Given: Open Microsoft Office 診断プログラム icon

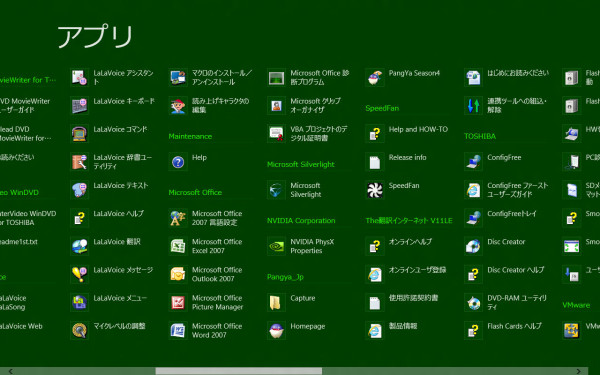Looking at the screenshot, I should pyautogui.click(x=276, y=78).
